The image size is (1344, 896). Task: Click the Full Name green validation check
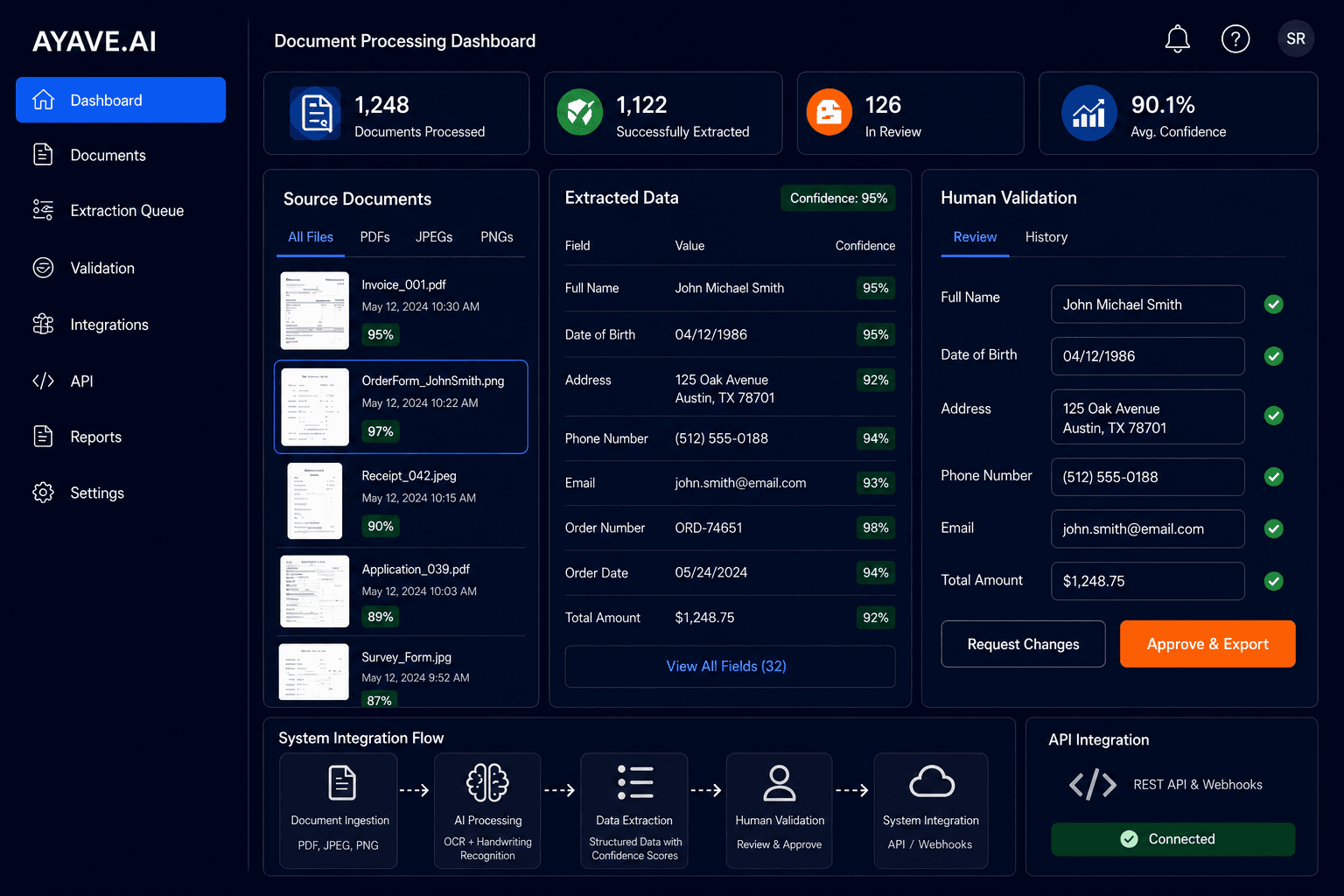coord(1274,304)
